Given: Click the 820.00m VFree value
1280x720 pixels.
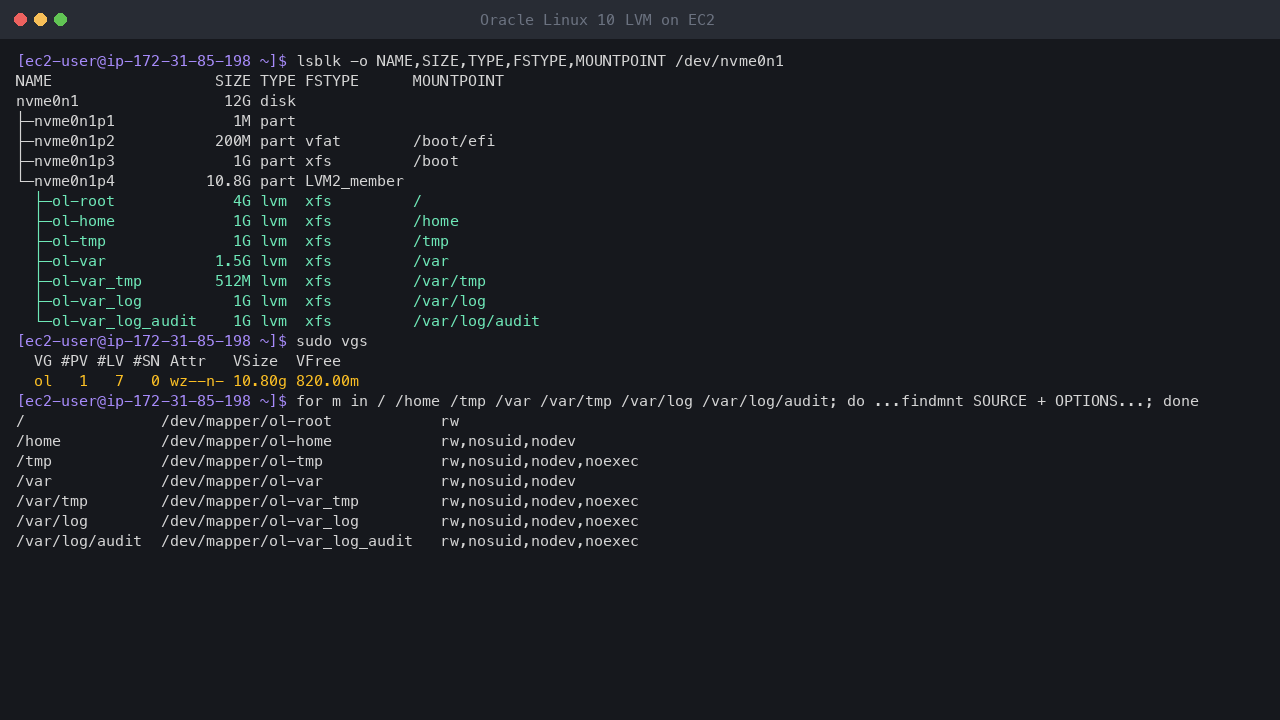Looking at the screenshot, I should 327,381.
